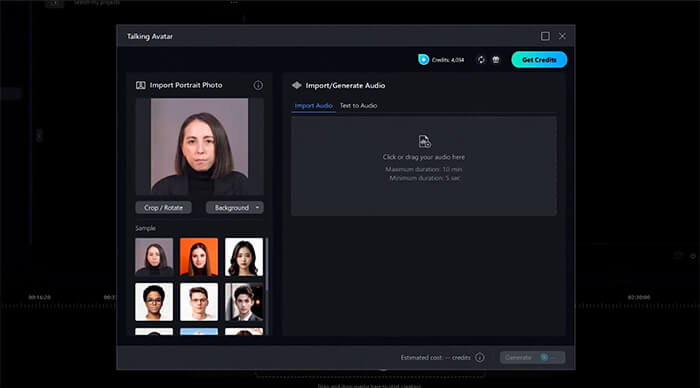Maximize the Talking Avatar dialog
Screen dimensions: 700x388
point(545,36)
